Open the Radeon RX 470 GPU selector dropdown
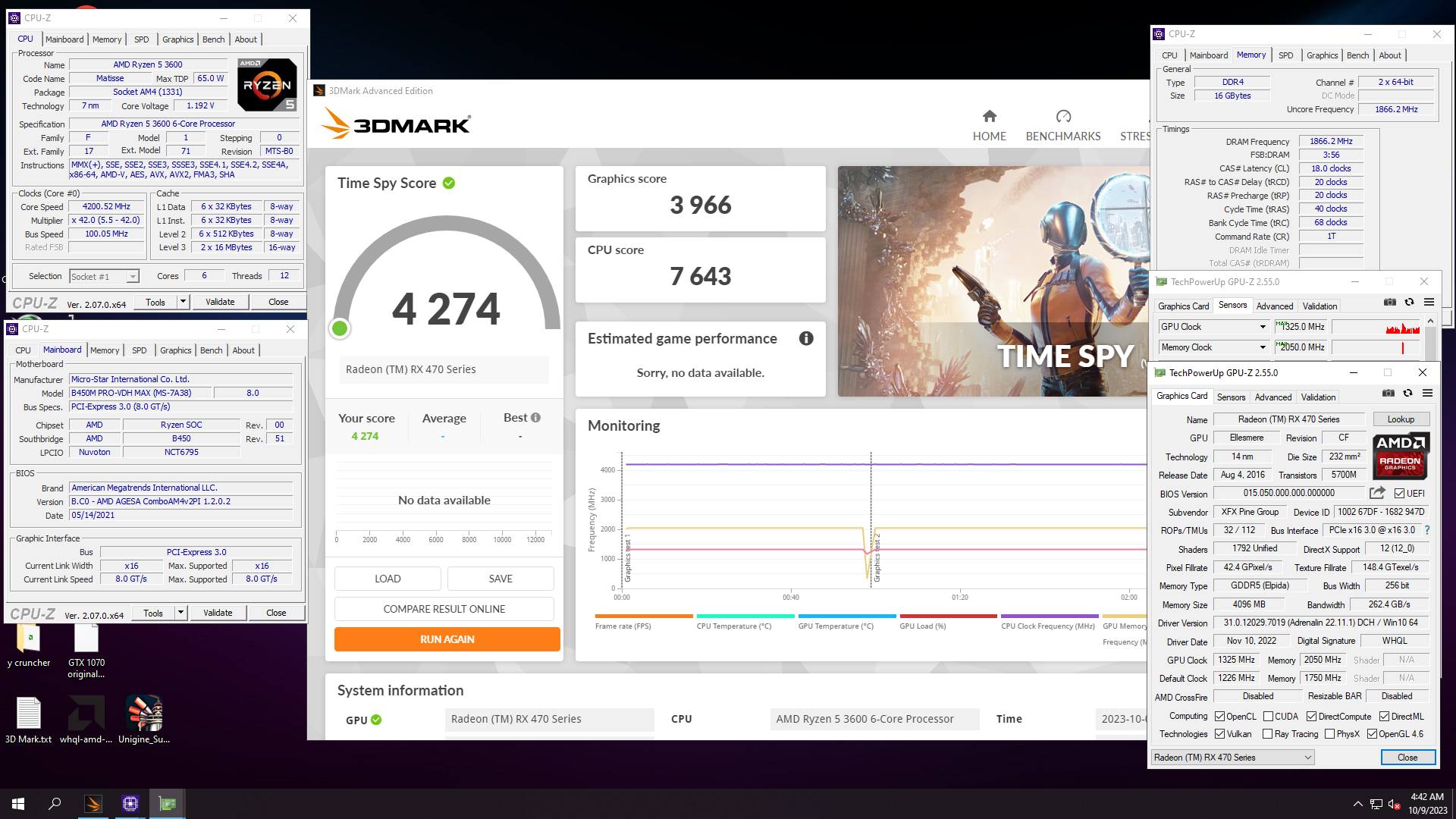Screen dimensions: 1456x819 pos(1232,758)
